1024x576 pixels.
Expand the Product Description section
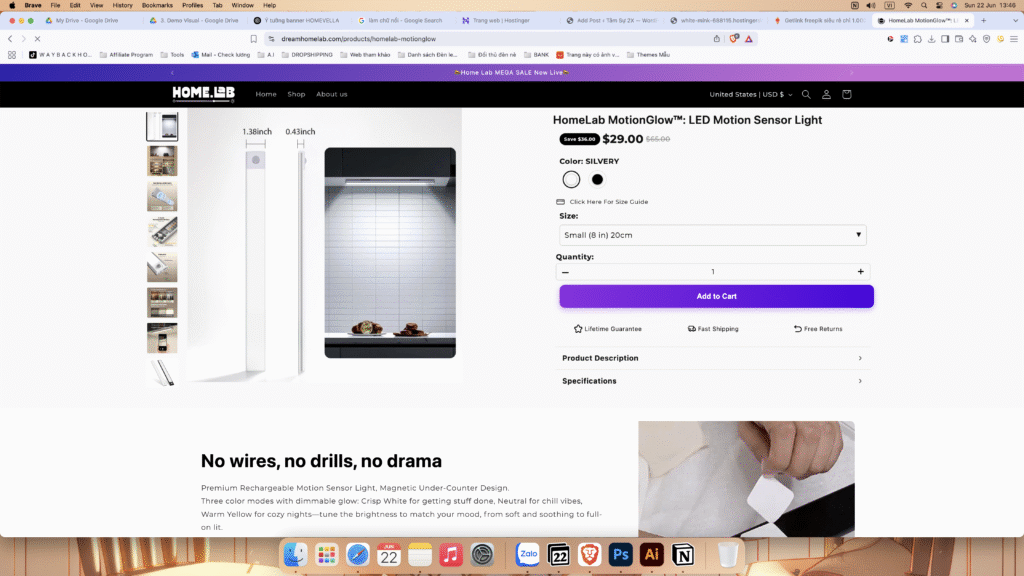click(712, 358)
